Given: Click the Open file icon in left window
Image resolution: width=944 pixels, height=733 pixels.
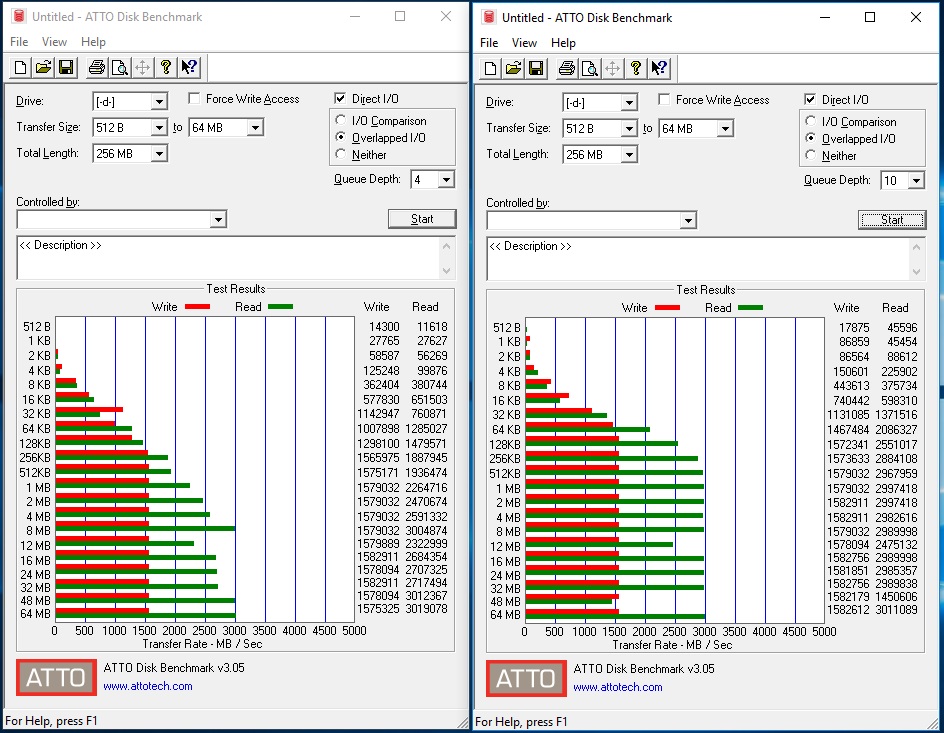Looking at the screenshot, I should point(43,67).
